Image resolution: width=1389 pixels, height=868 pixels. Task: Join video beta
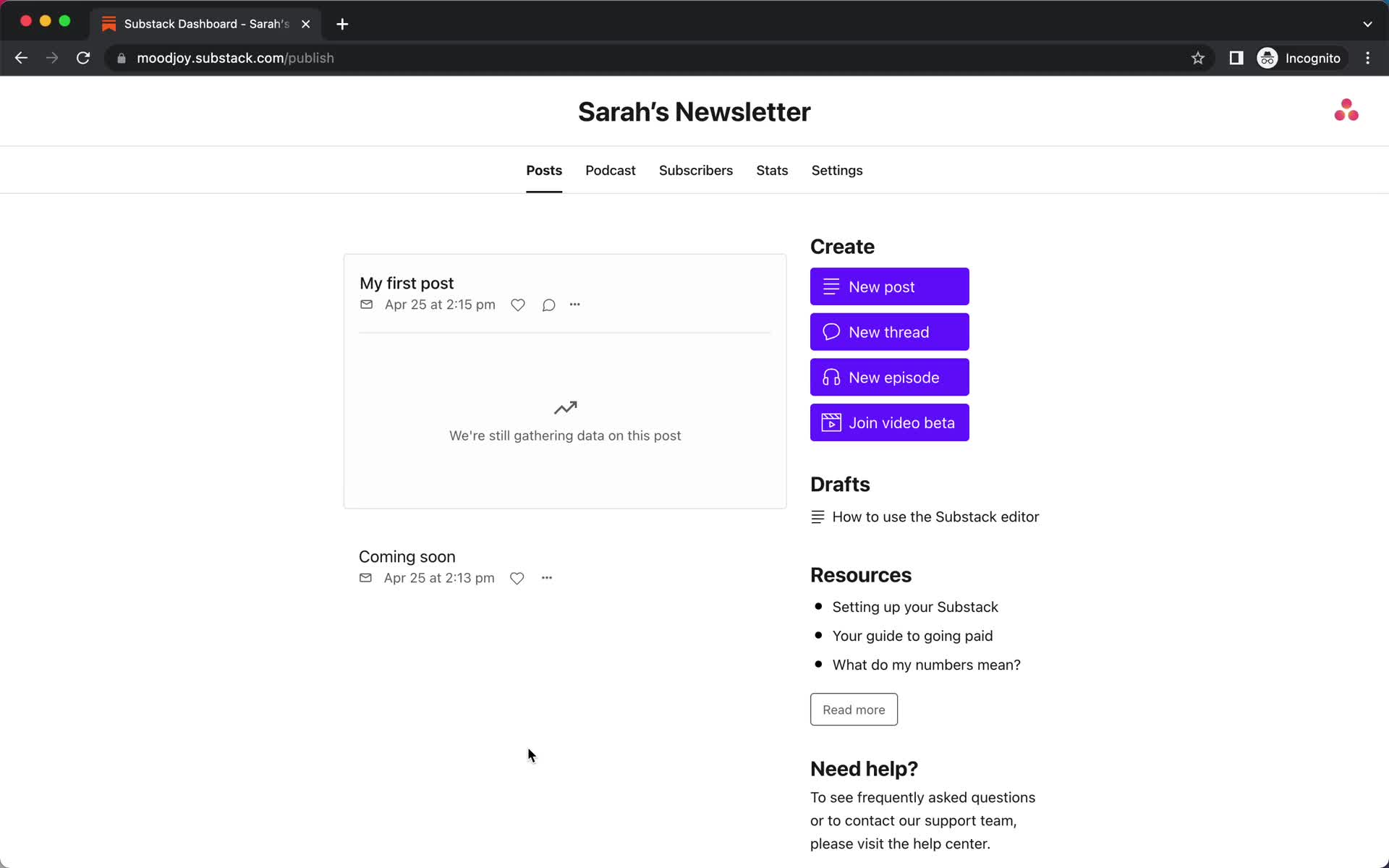pos(889,422)
